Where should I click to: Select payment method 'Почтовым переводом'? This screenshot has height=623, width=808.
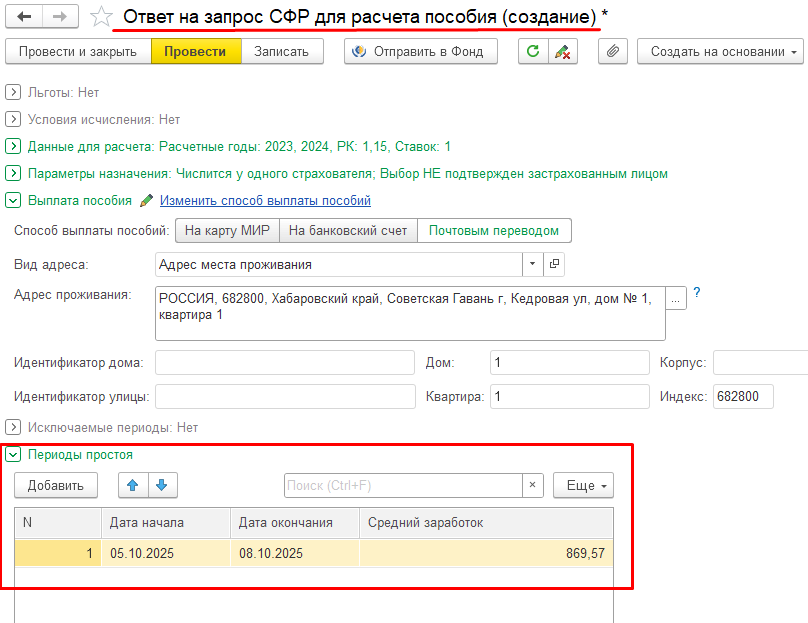click(x=494, y=230)
